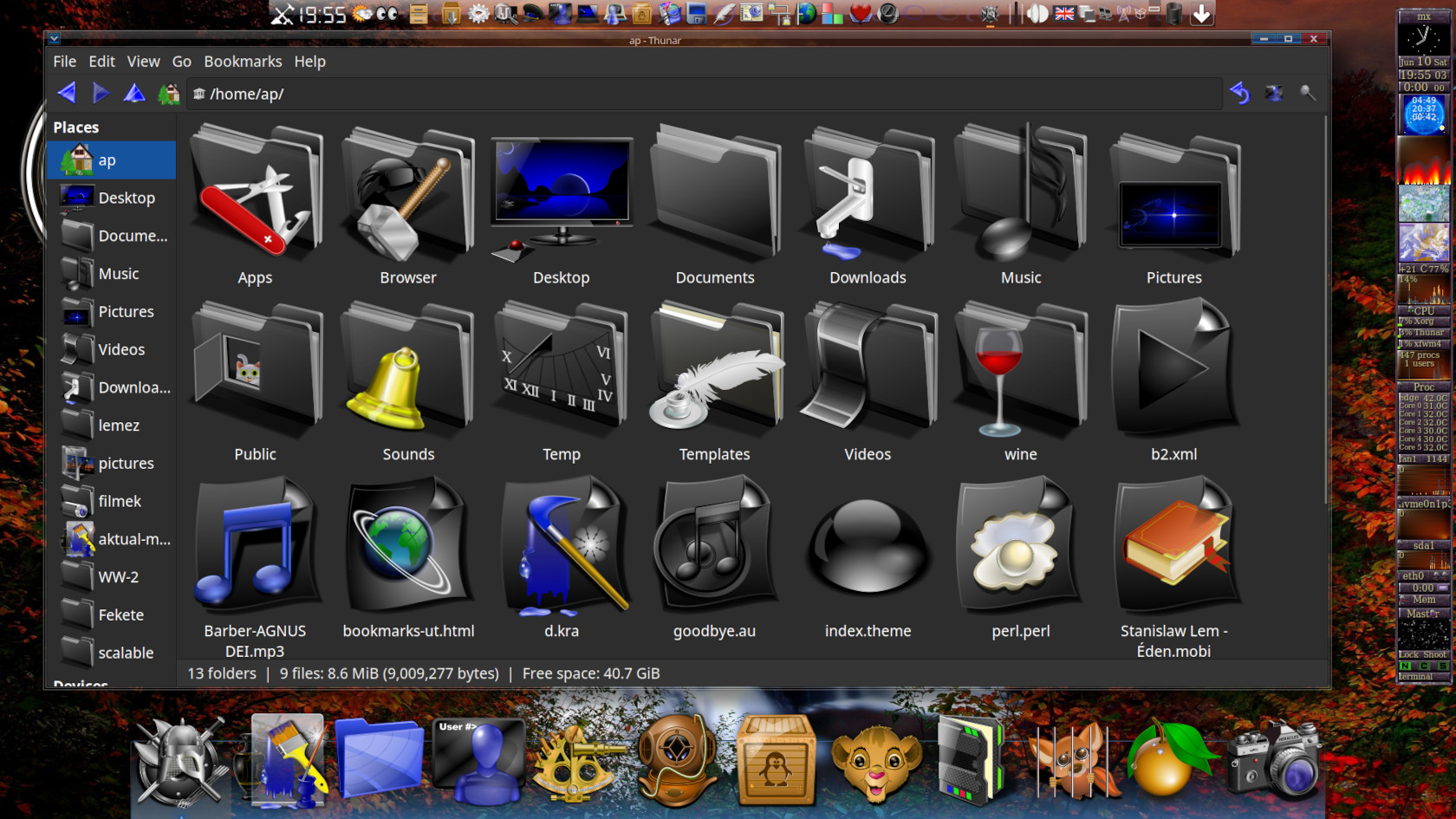Open the camera icon in the dock
Viewport: 1456px width, 819px height.
pyautogui.click(x=1274, y=760)
